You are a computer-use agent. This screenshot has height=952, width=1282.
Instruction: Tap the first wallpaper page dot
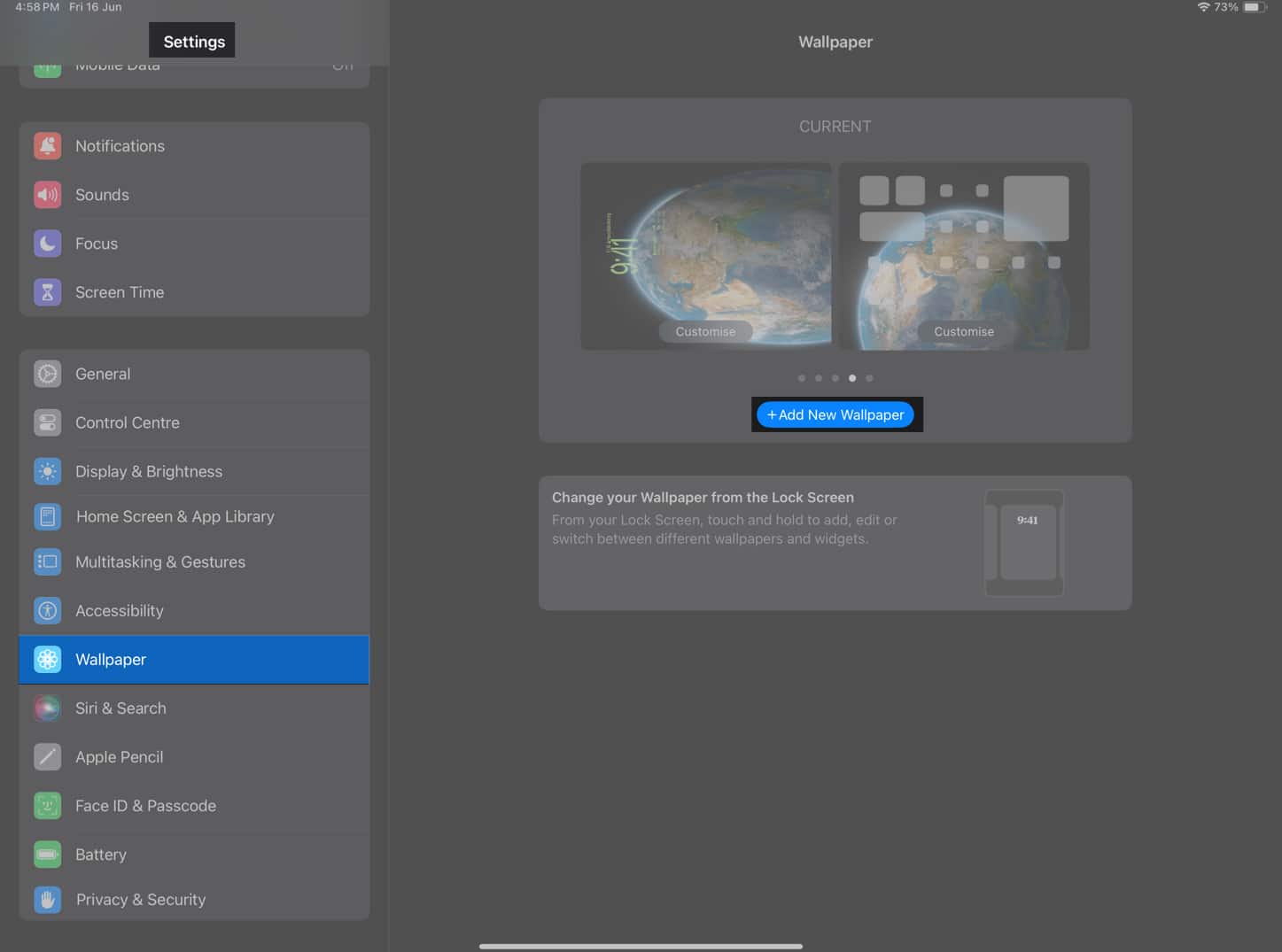tap(802, 378)
